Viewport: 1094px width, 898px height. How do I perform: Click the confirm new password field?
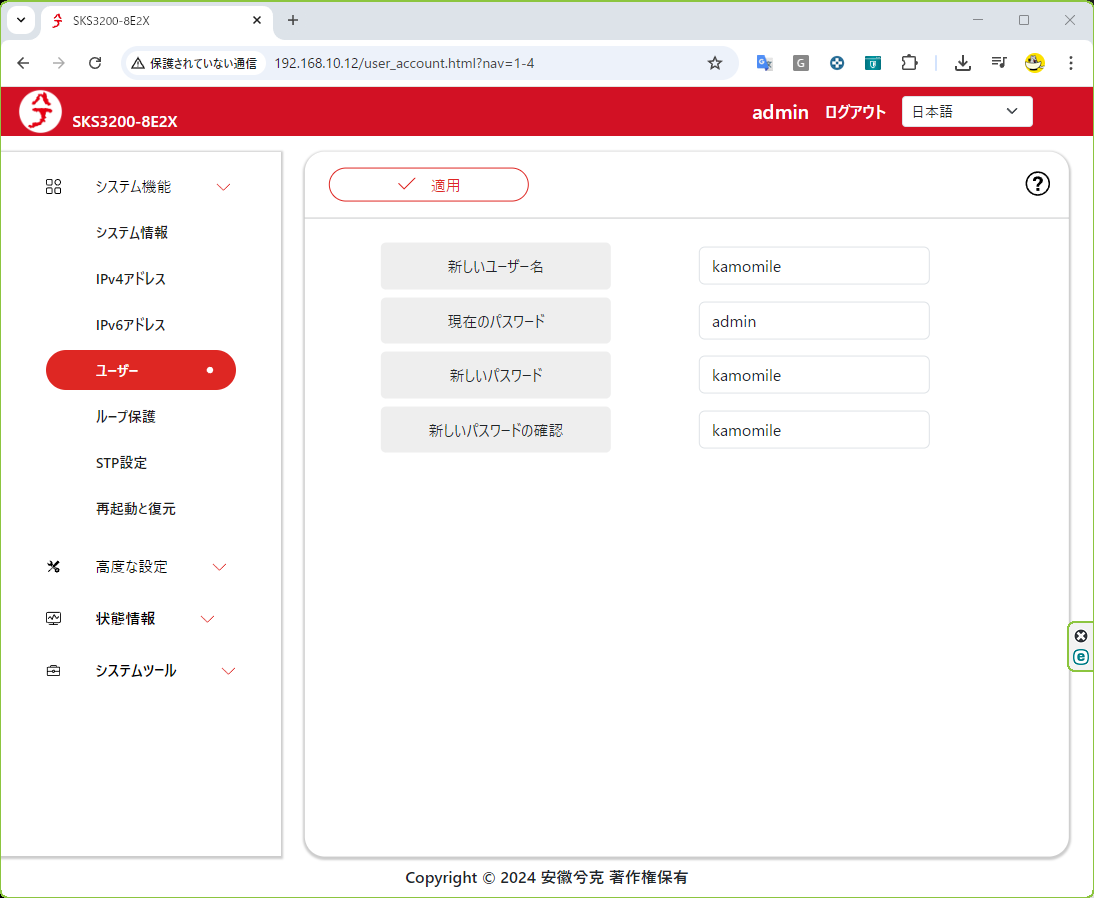click(814, 430)
